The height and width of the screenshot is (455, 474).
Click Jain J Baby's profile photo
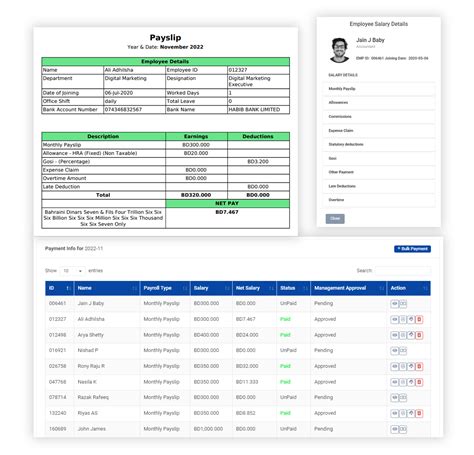(x=339, y=50)
